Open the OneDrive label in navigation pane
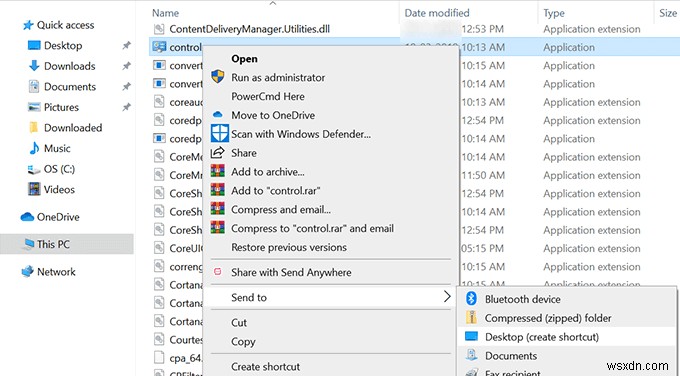Viewport: 680px width, 376px height. [x=58, y=217]
